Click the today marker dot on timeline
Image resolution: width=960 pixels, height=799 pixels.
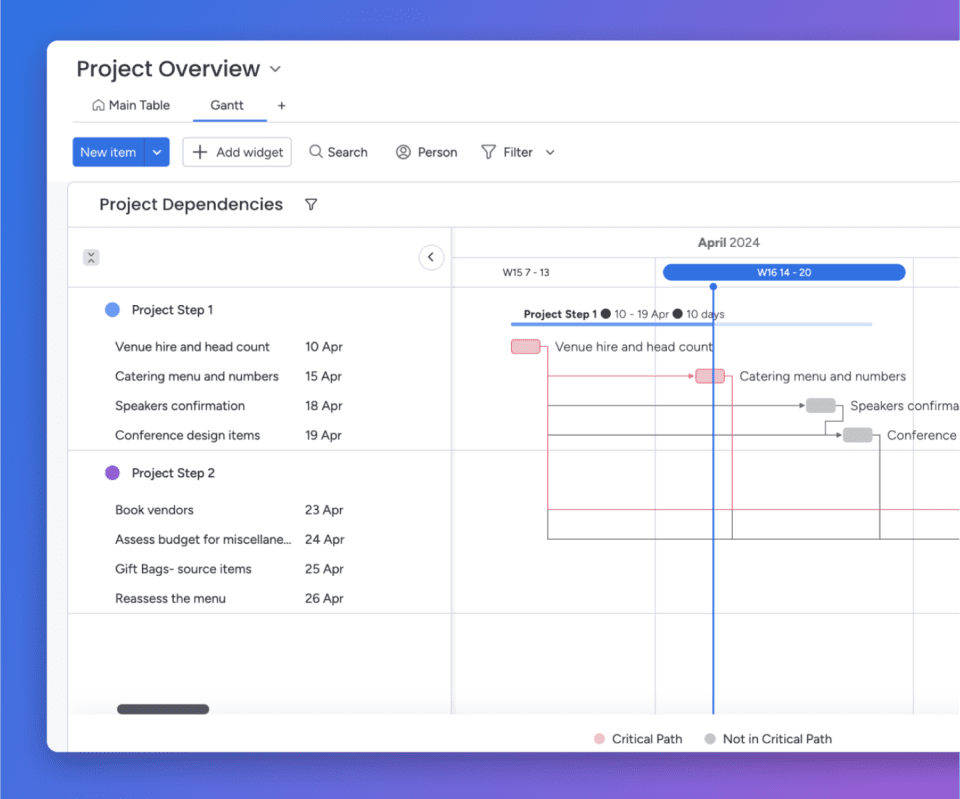pos(713,287)
